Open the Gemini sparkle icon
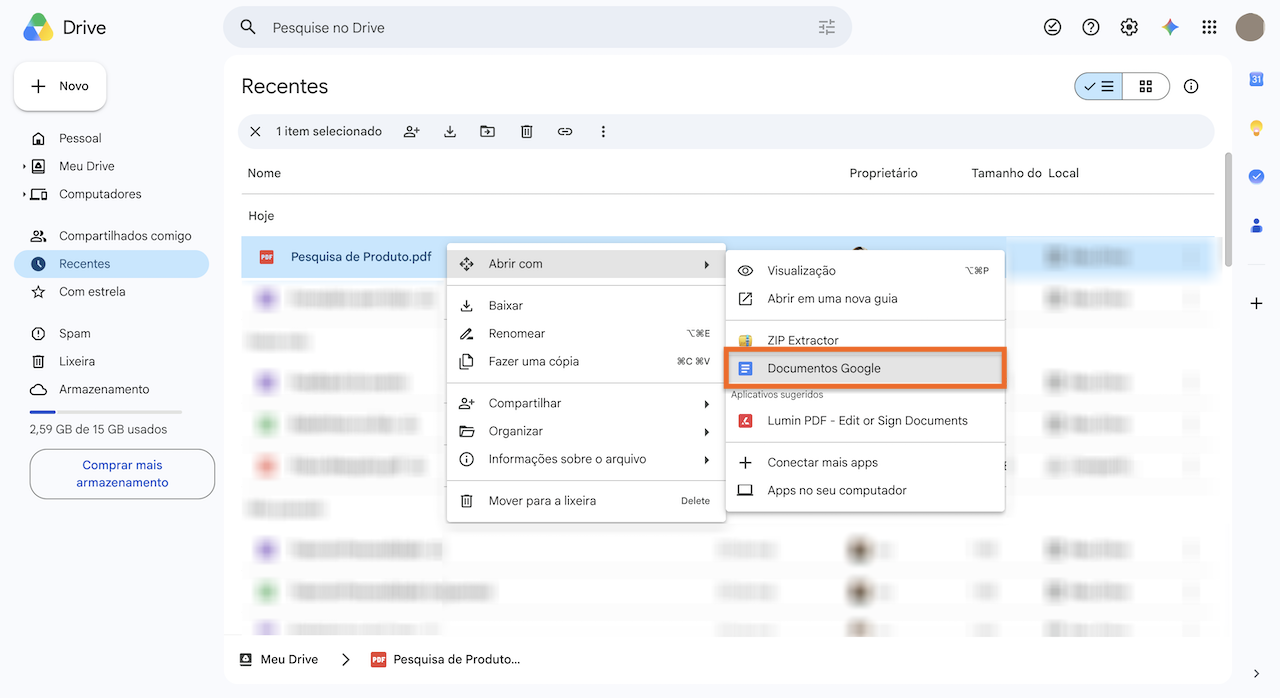The image size is (1280, 698). click(1170, 27)
